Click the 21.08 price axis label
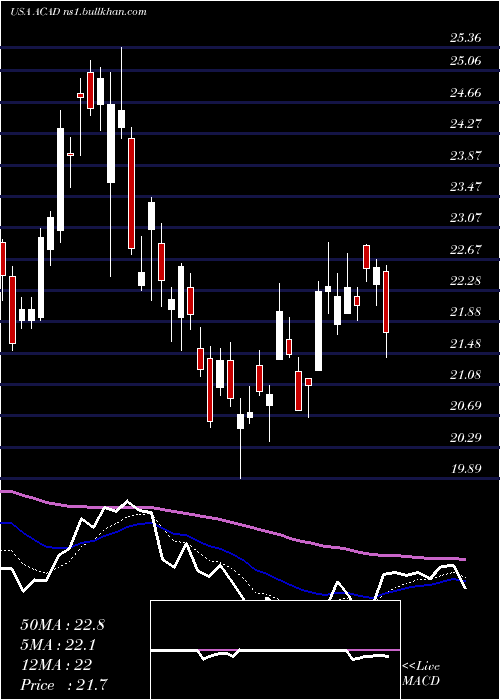The width and height of the screenshot is (500, 700). pyautogui.click(x=466, y=375)
